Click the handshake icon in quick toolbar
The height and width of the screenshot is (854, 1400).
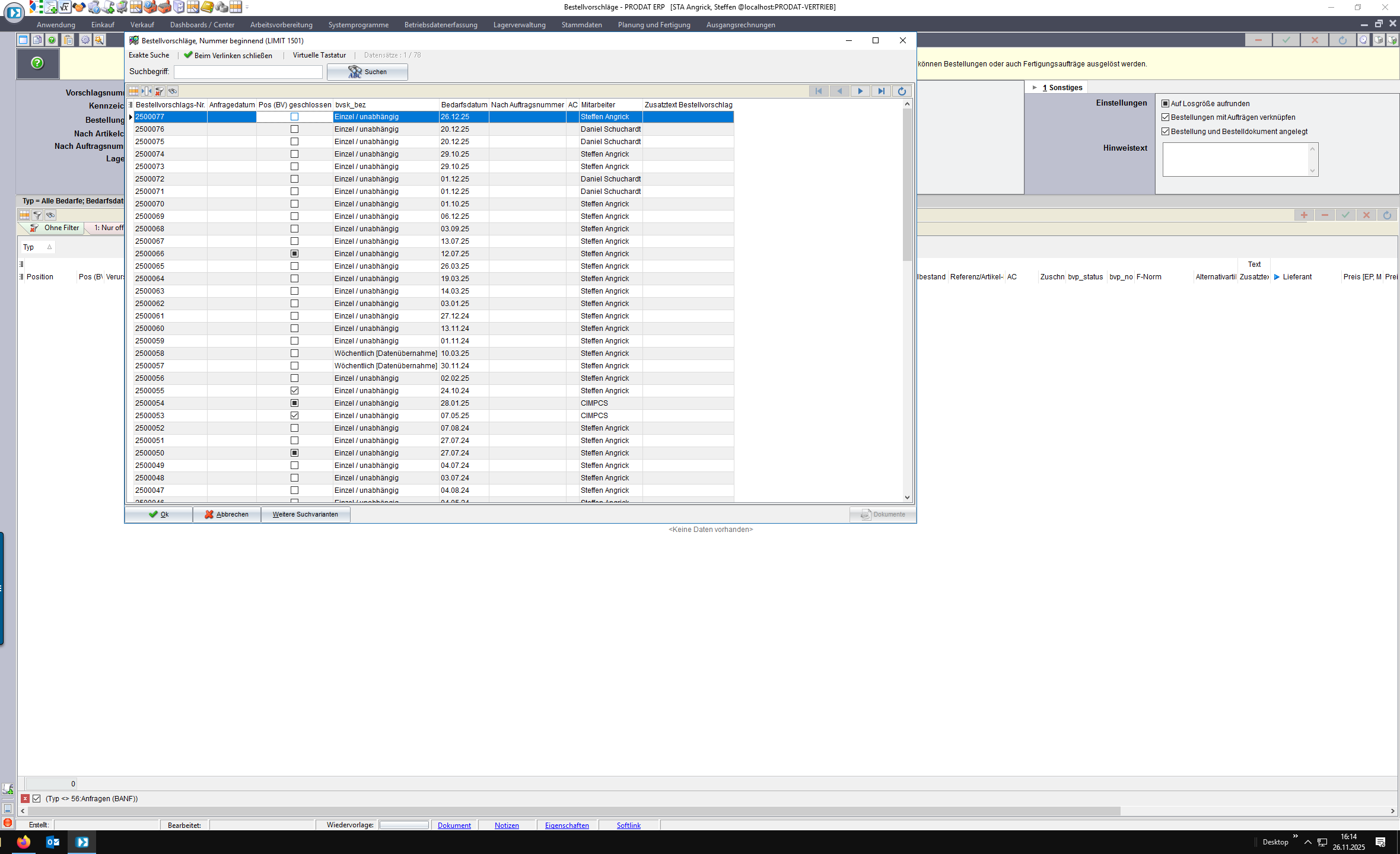[x=79, y=7]
